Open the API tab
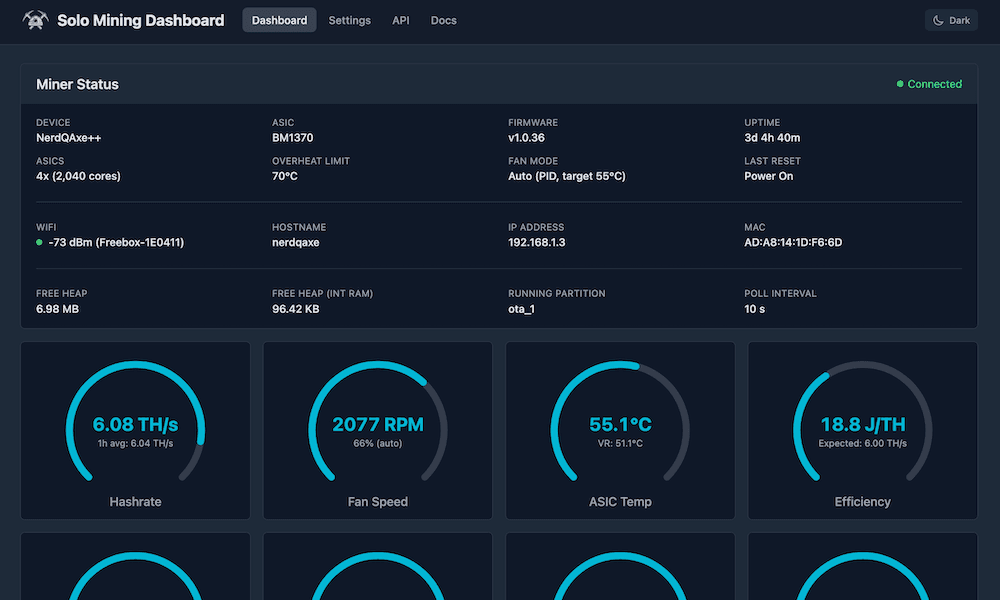Viewport: 1000px width, 600px height. click(400, 19)
